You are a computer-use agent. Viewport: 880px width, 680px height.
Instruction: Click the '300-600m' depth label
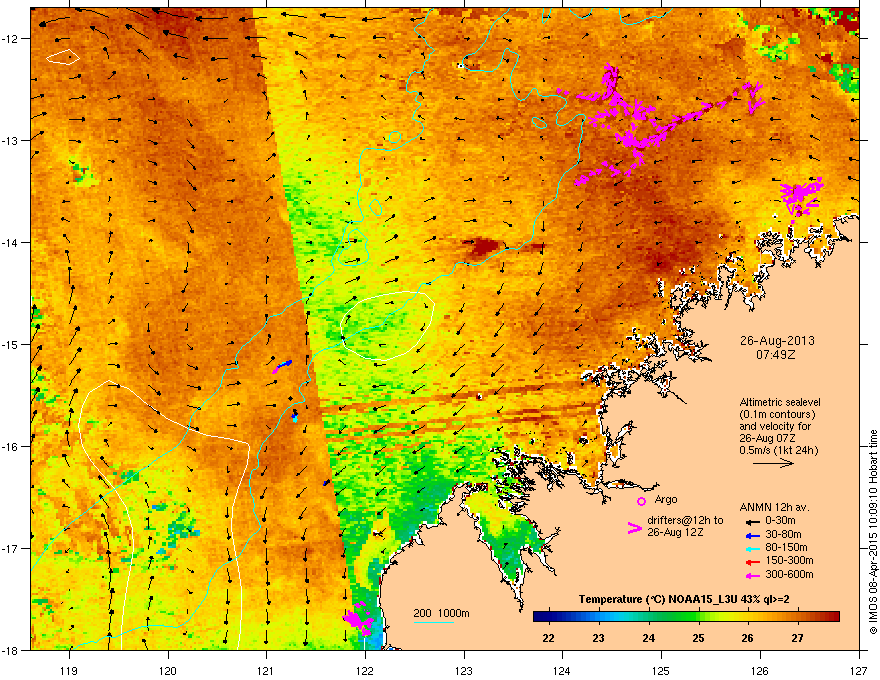[789, 575]
